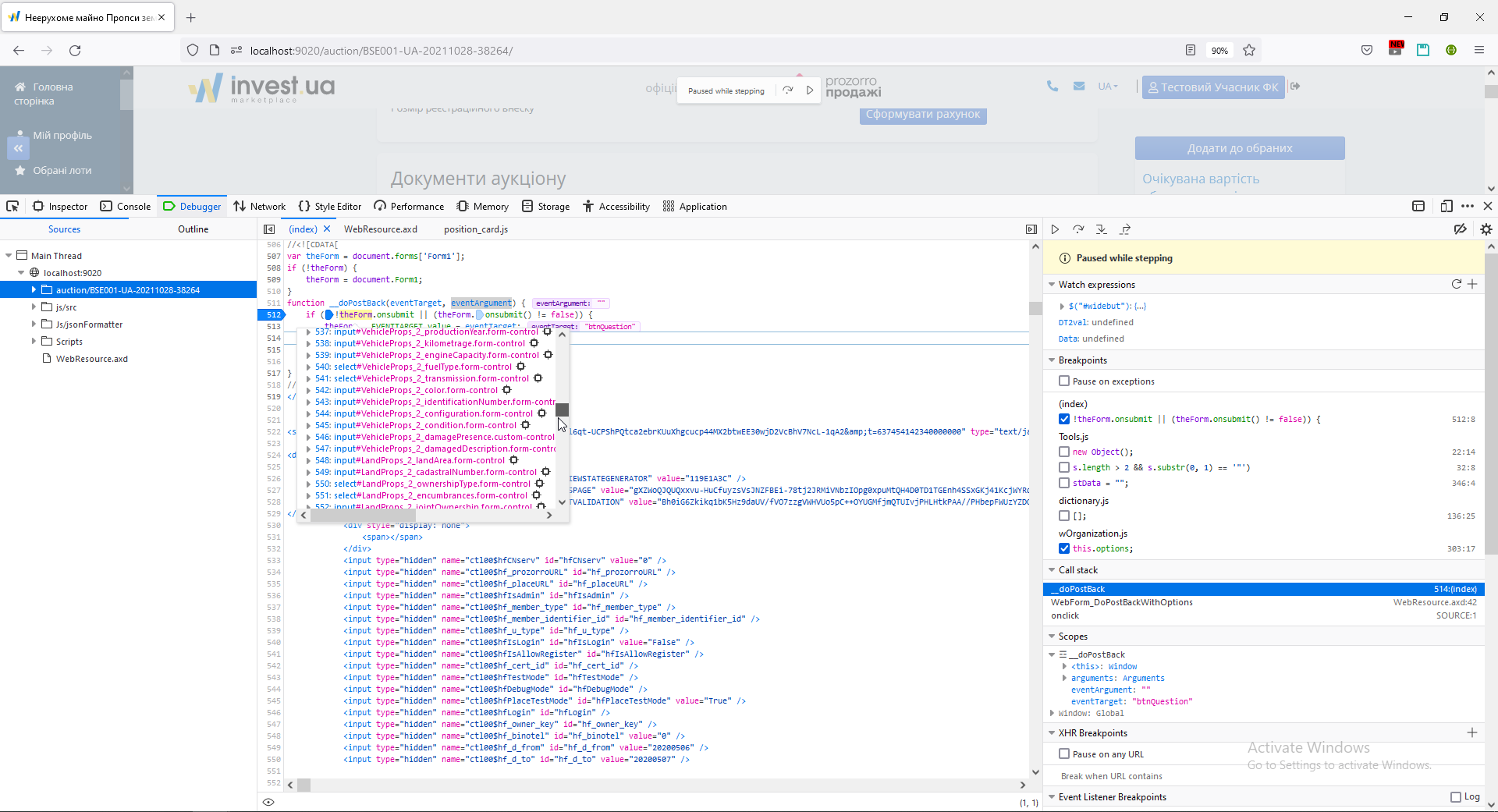The image size is (1498, 812).
Task: Bookmark this page with the star icon
Action: (x=1249, y=51)
